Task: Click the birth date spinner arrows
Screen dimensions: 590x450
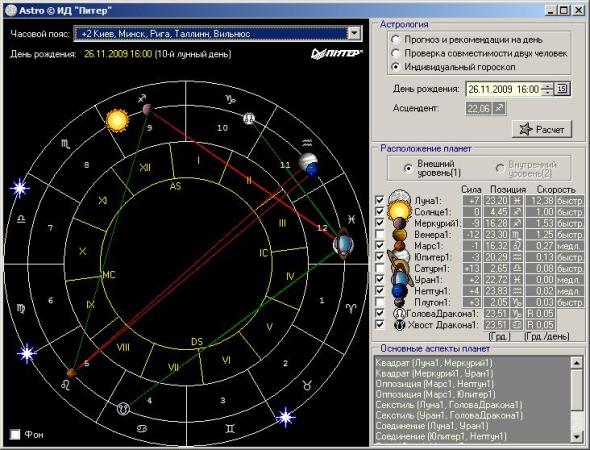Action: pyautogui.click(x=547, y=89)
